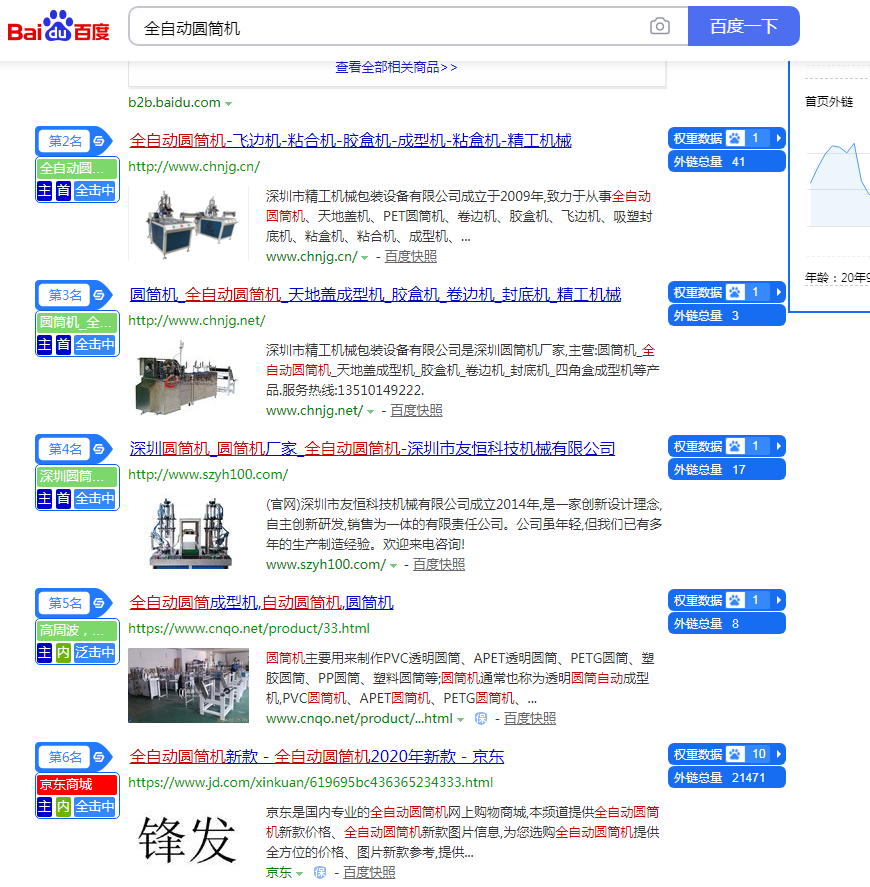Open 百度快照 for cnqo.net result
870x887 pixels.
click(x=530, y=718)
